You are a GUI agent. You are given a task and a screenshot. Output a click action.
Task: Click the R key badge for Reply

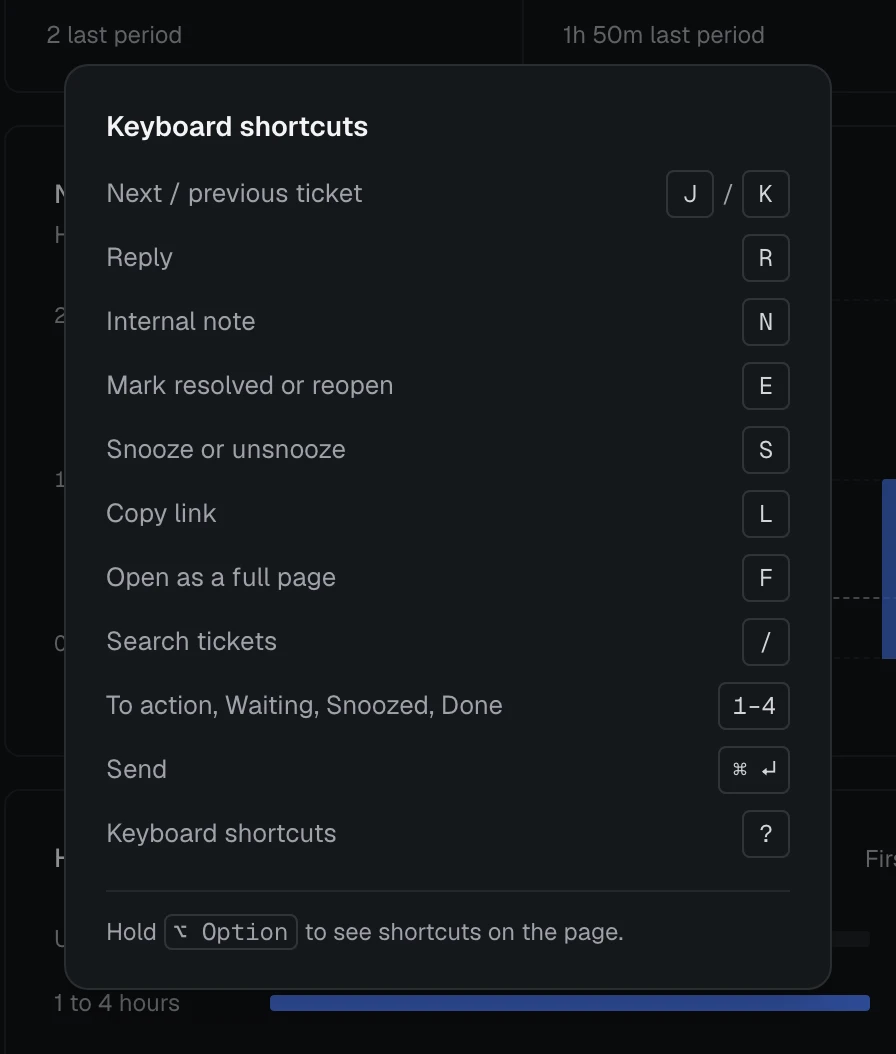[766, 258]
